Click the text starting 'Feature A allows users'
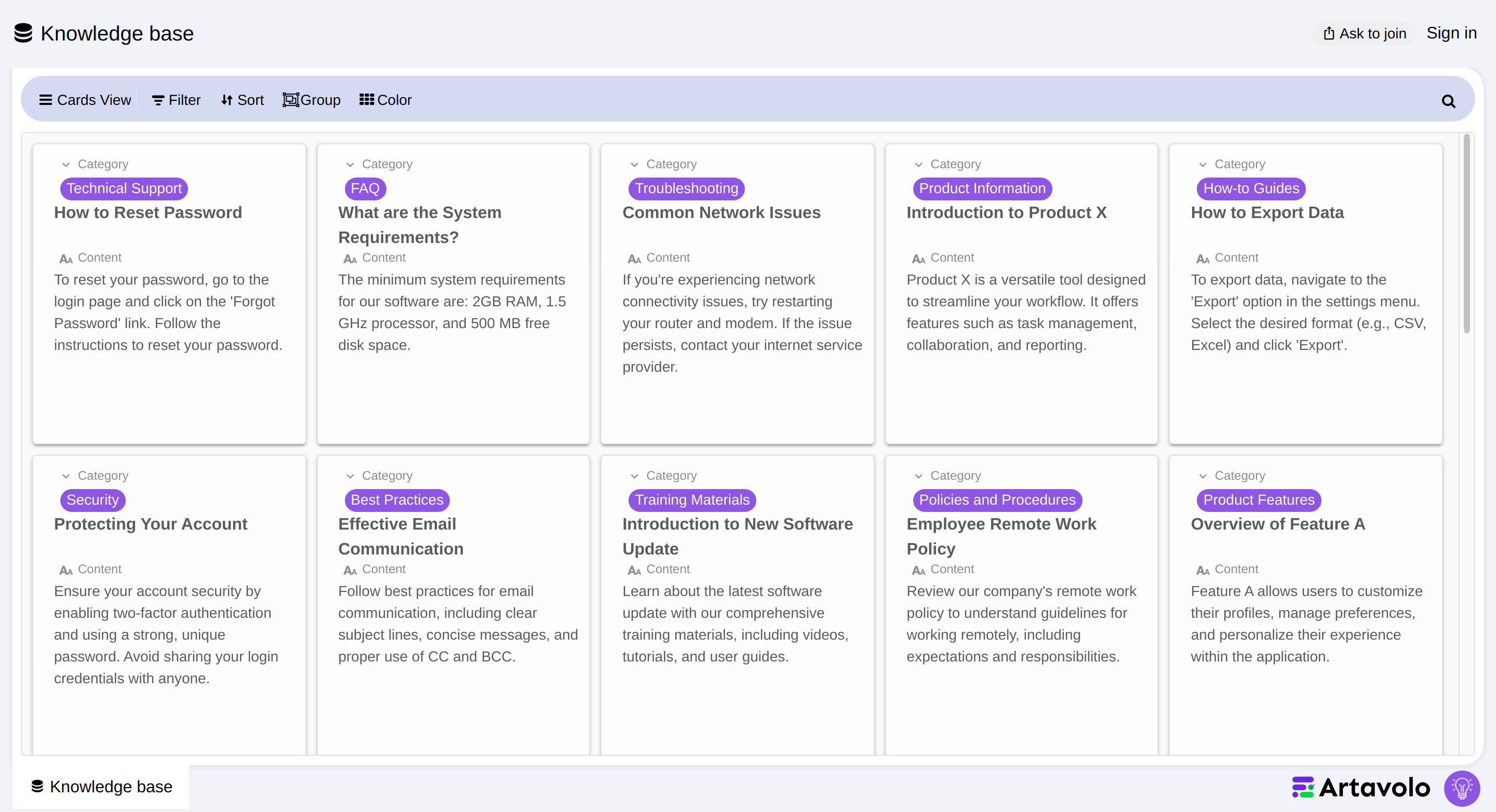1496x812 pixels. tap(1307, 624)
